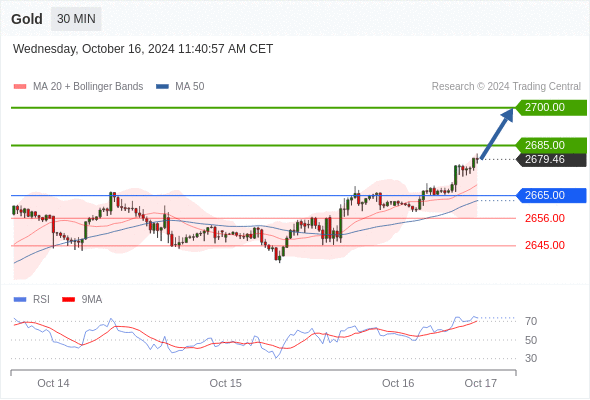Click the Oct 15 date axis label

click(x=225, y=383)
